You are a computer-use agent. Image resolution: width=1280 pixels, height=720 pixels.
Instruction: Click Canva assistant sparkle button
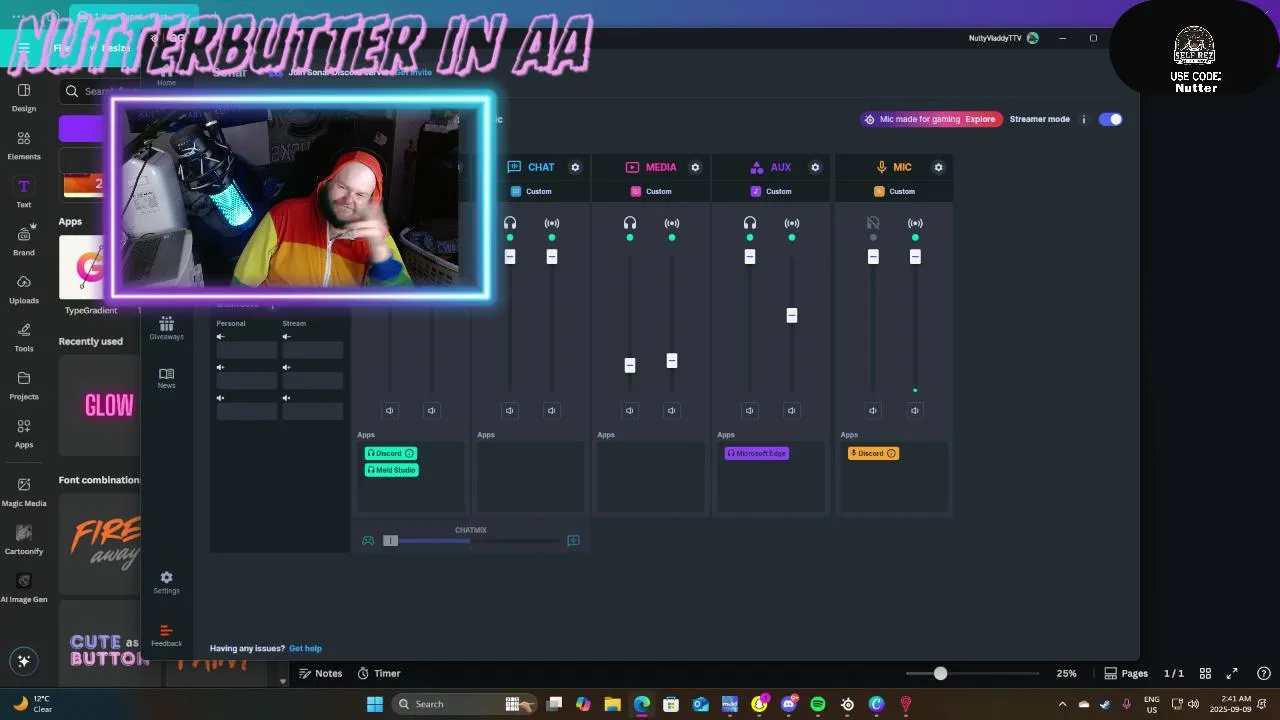point(24,661)
